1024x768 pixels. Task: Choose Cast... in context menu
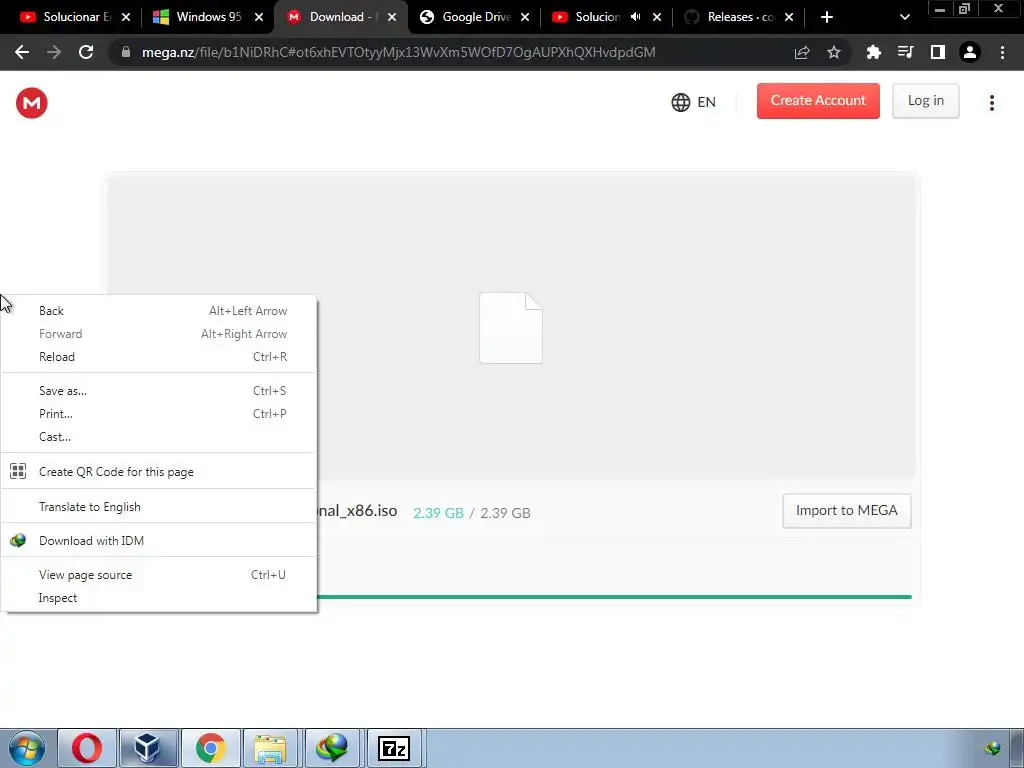(x=159, y=436)
